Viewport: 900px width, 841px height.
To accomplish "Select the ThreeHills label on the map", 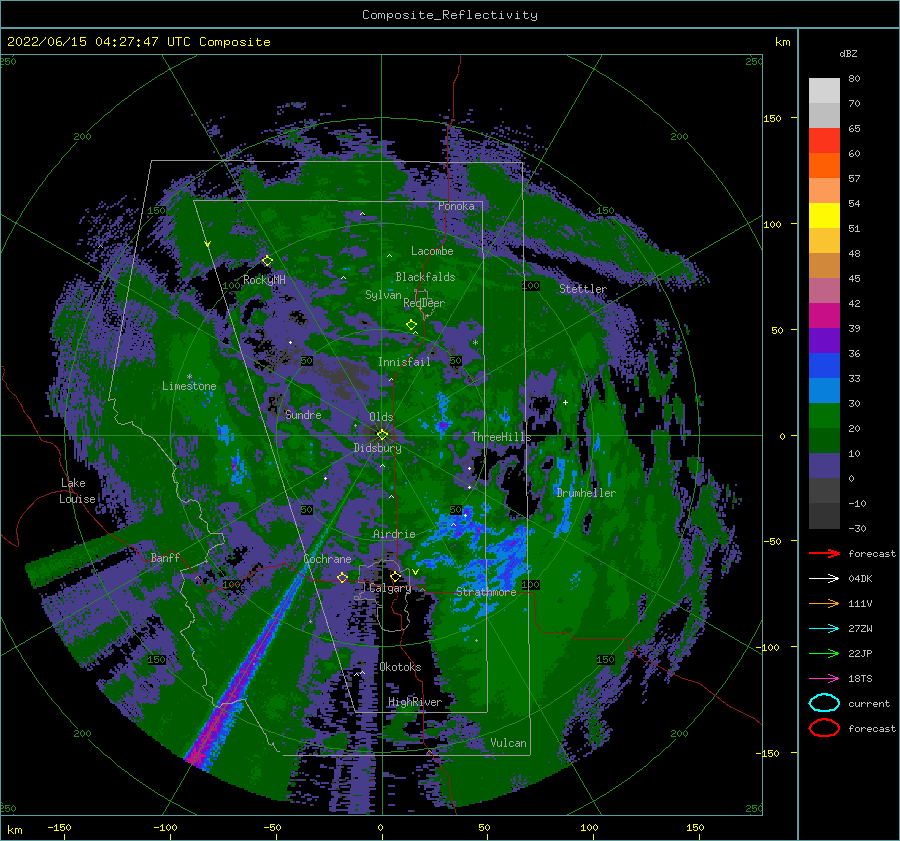I will pyautogui.click(x=502, y=437).
